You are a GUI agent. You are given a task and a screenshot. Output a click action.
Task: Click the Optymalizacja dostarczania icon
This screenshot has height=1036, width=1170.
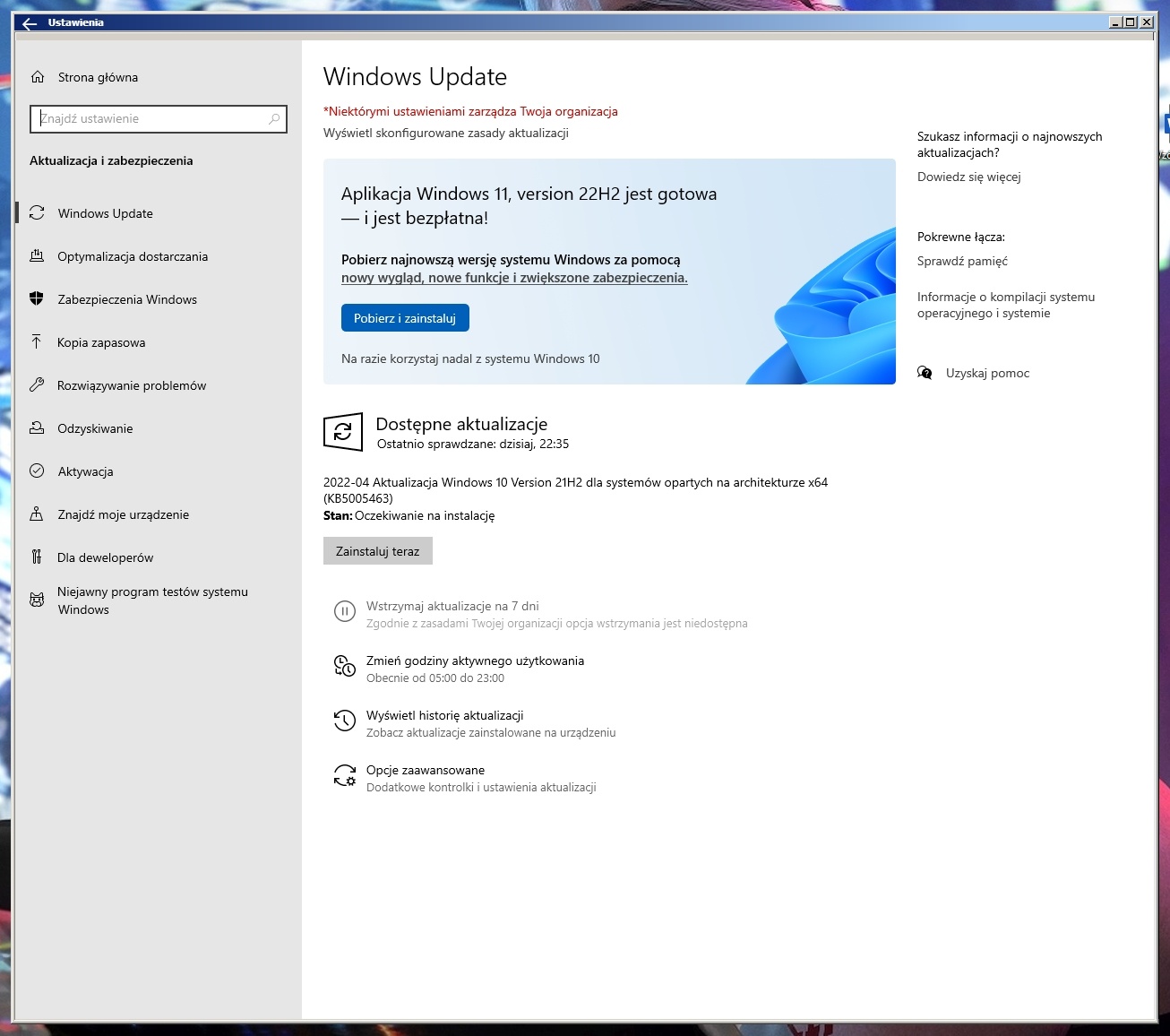[x=37, y=256]
